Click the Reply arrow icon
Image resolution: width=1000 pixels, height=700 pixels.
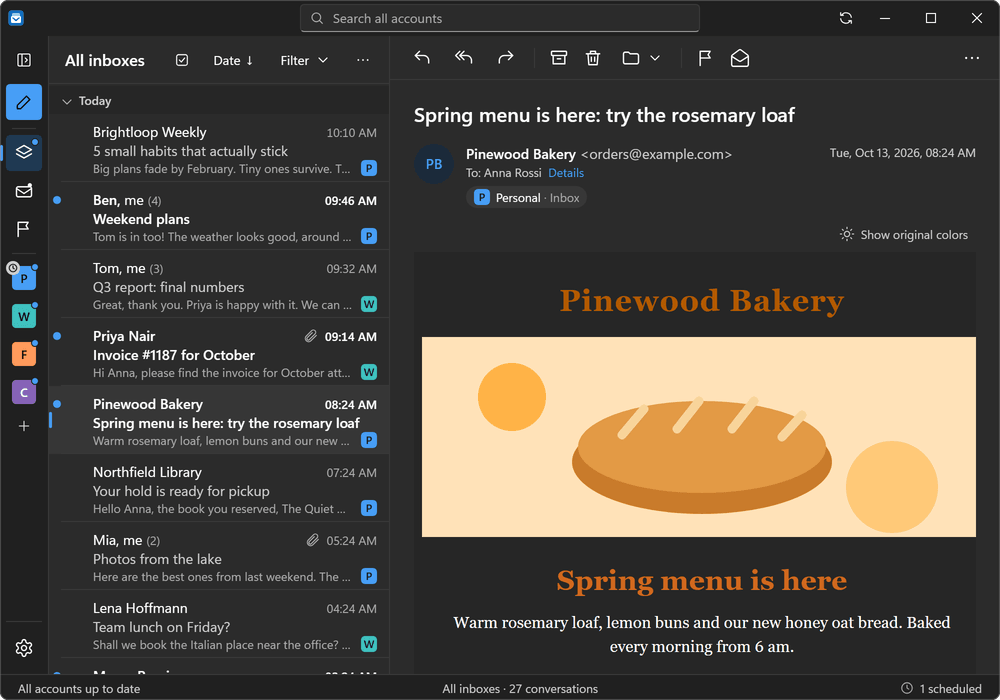[x=422, y=58]
